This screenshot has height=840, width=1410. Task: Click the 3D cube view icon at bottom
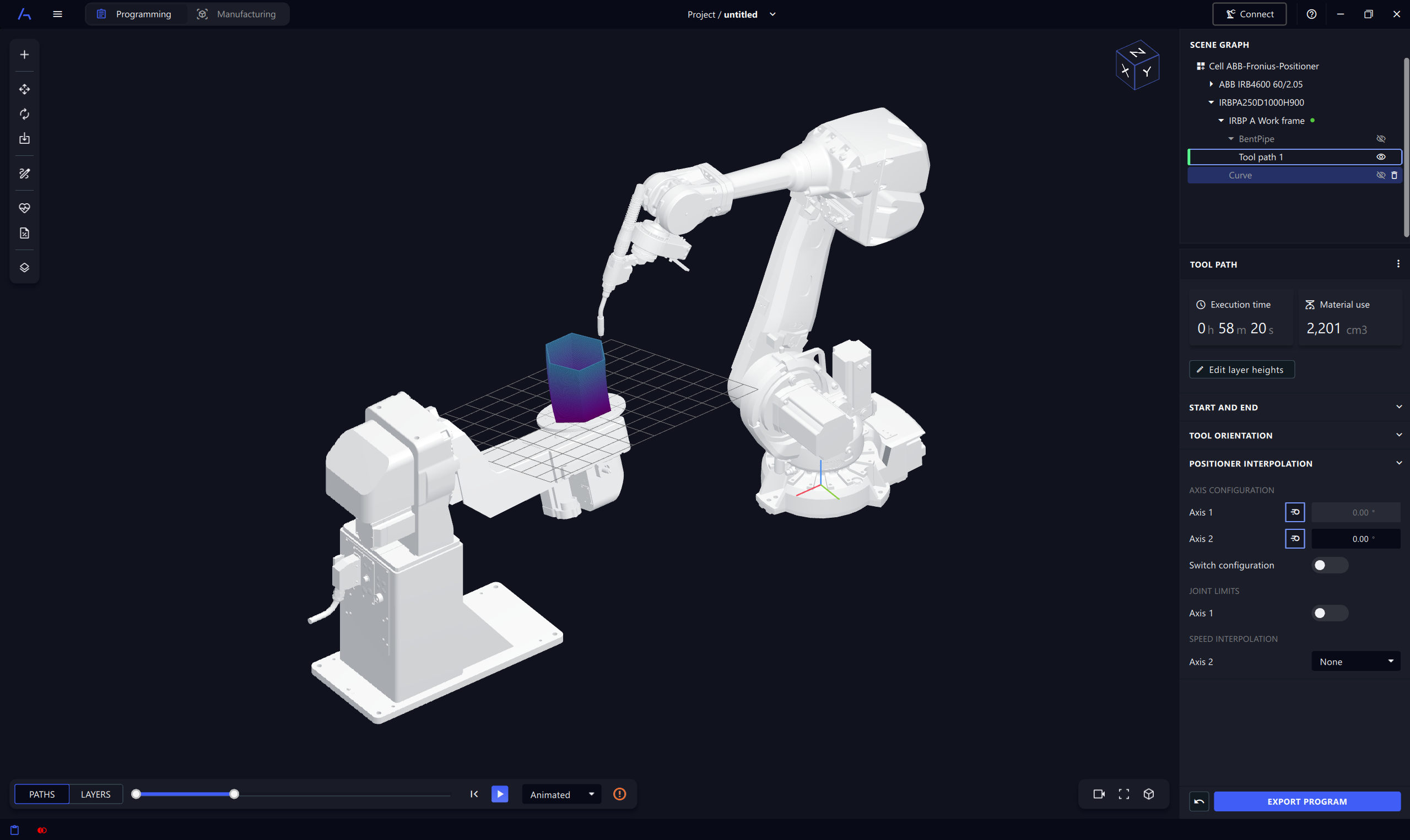point(1148,794)
